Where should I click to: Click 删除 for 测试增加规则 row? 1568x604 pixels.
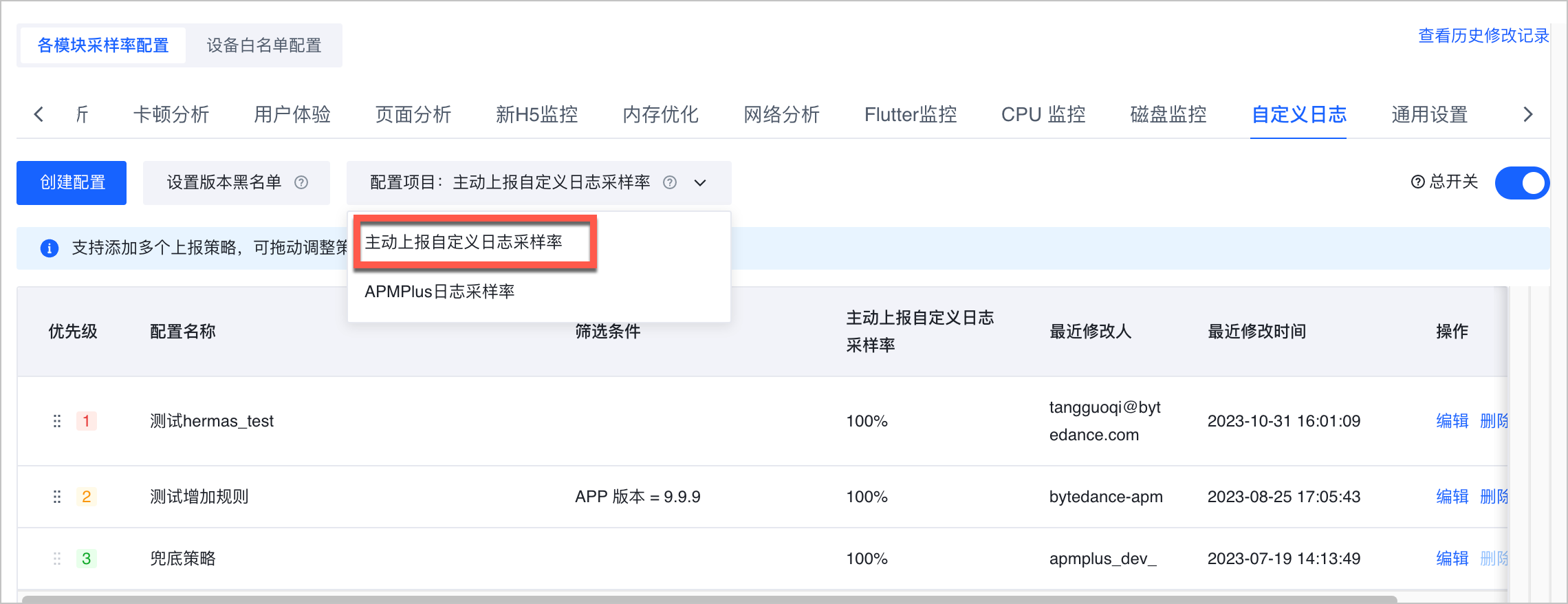[x=1494, y=497]
